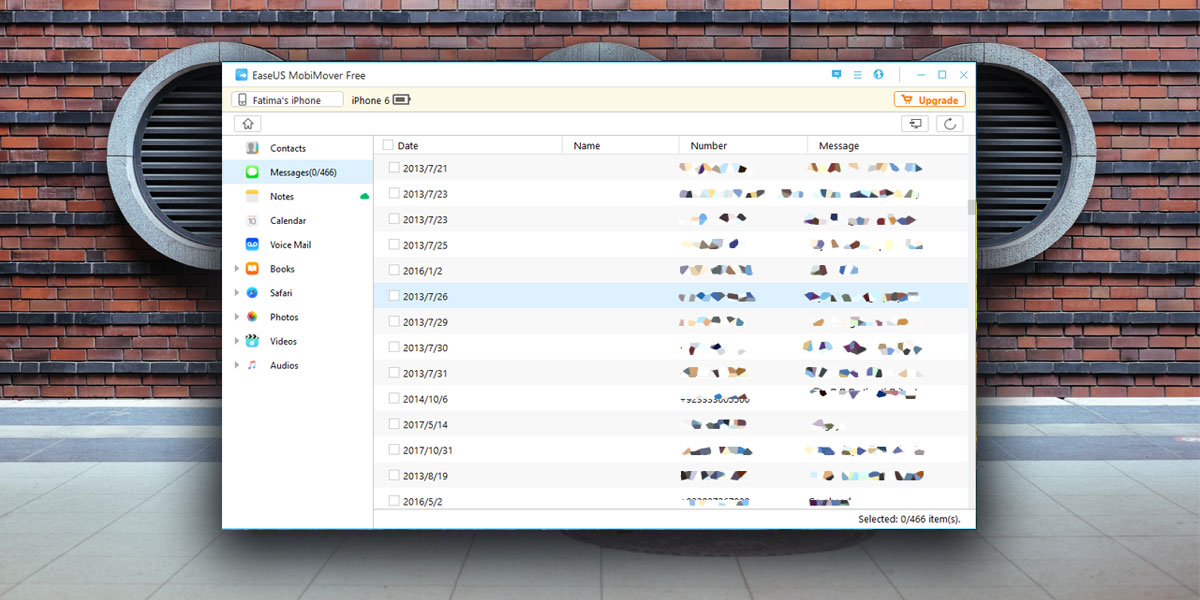Click the 'iPhone 6' device model label
This screenshot has height=600, width=1200.
371,100
